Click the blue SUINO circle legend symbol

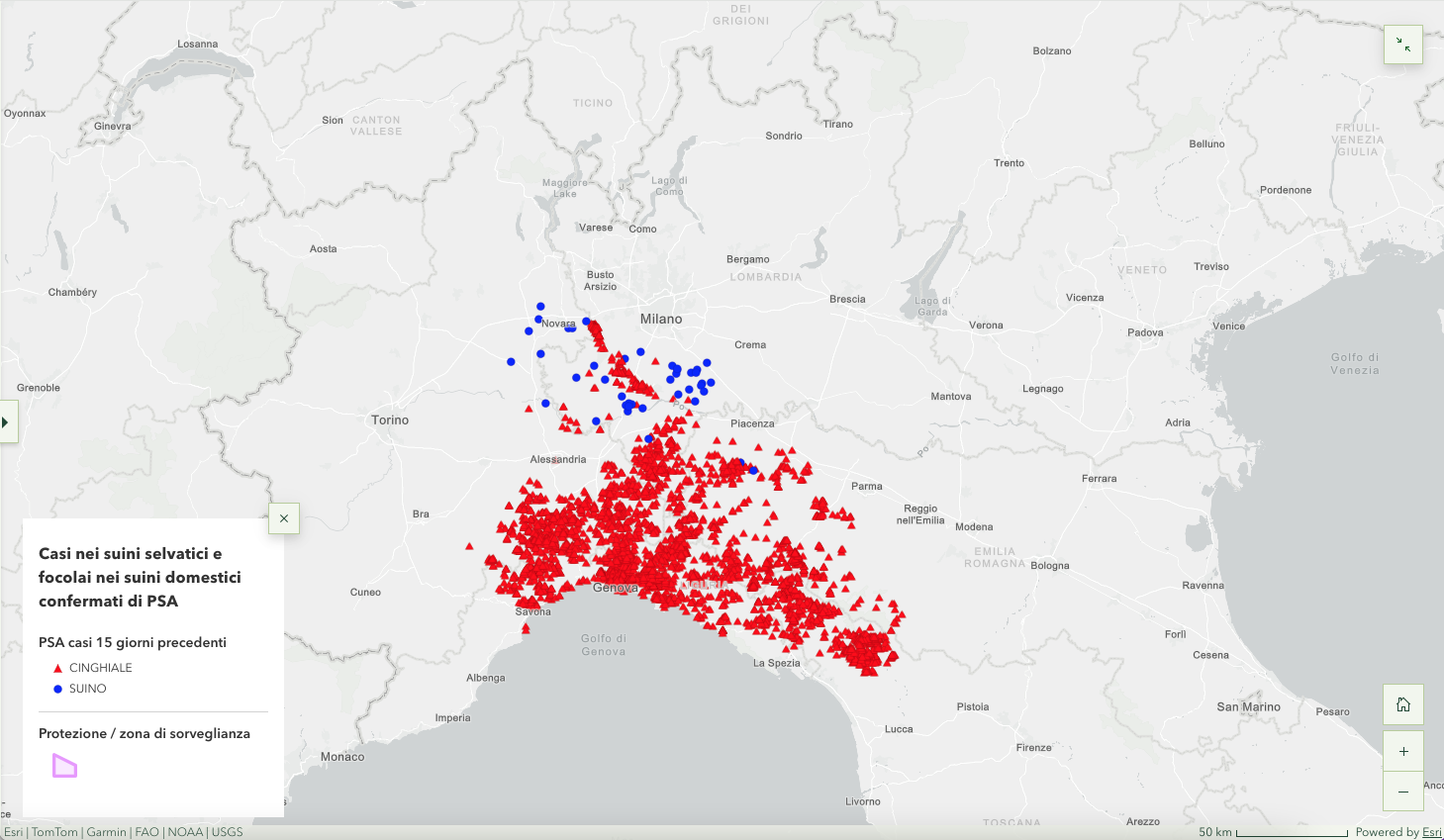point(57,689)
